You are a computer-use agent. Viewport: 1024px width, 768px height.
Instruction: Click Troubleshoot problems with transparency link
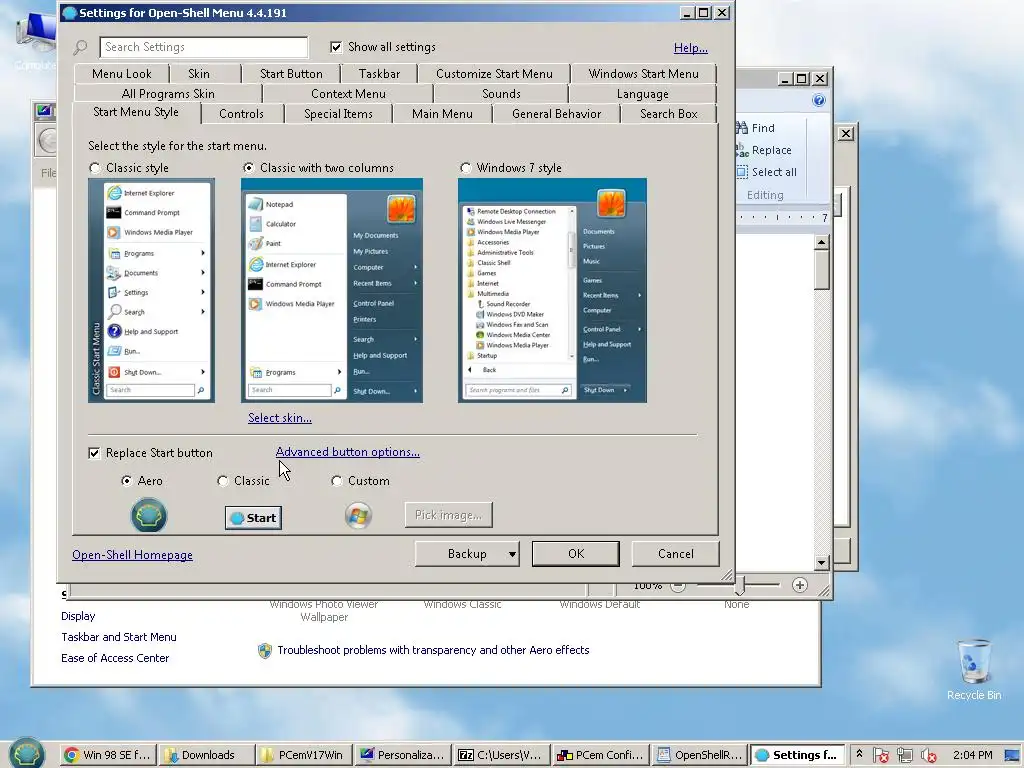coord(433,650)
